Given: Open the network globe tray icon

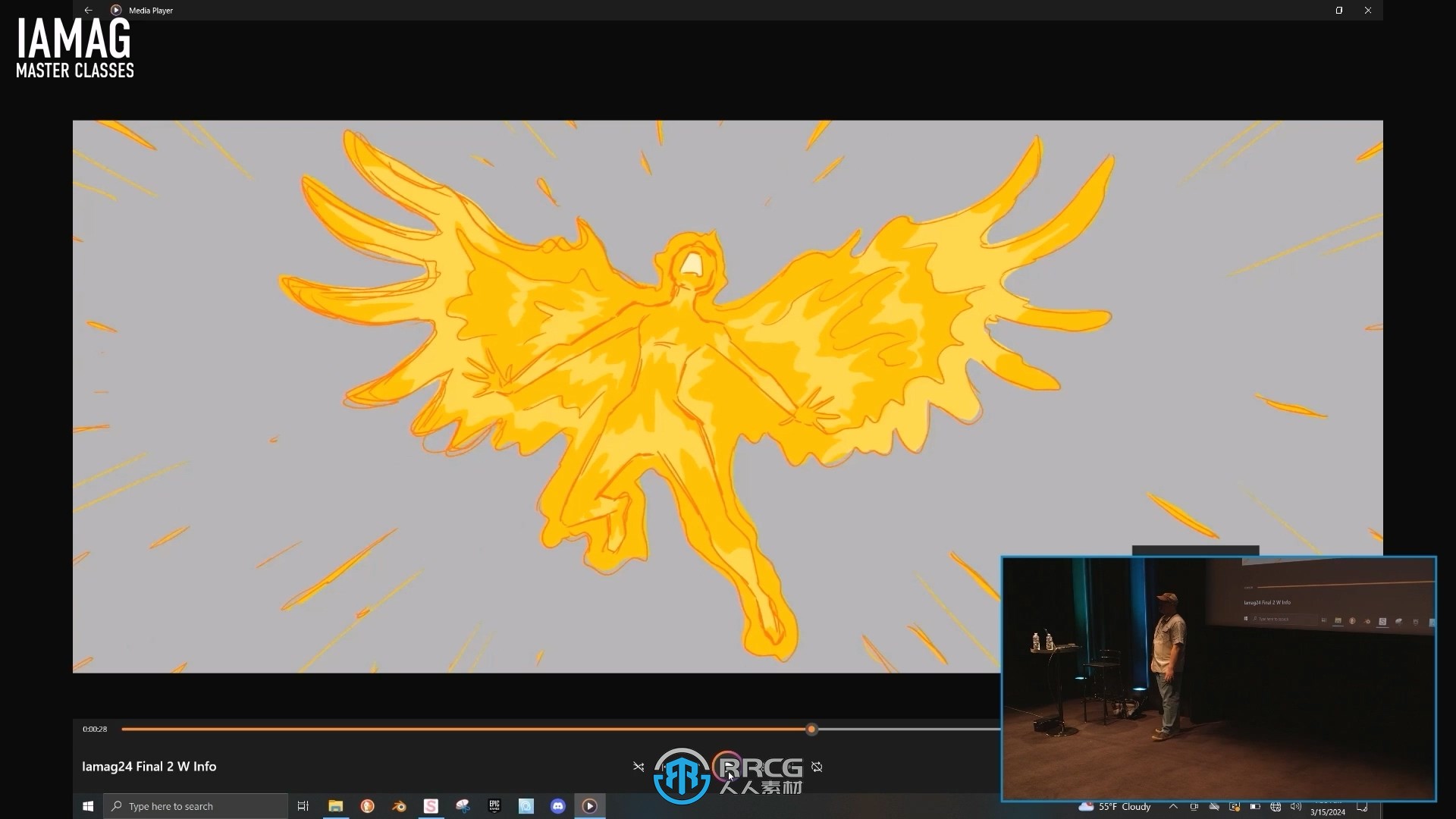Looking at the screenshot, I should pyautogui.click(x=1276, y=806).
